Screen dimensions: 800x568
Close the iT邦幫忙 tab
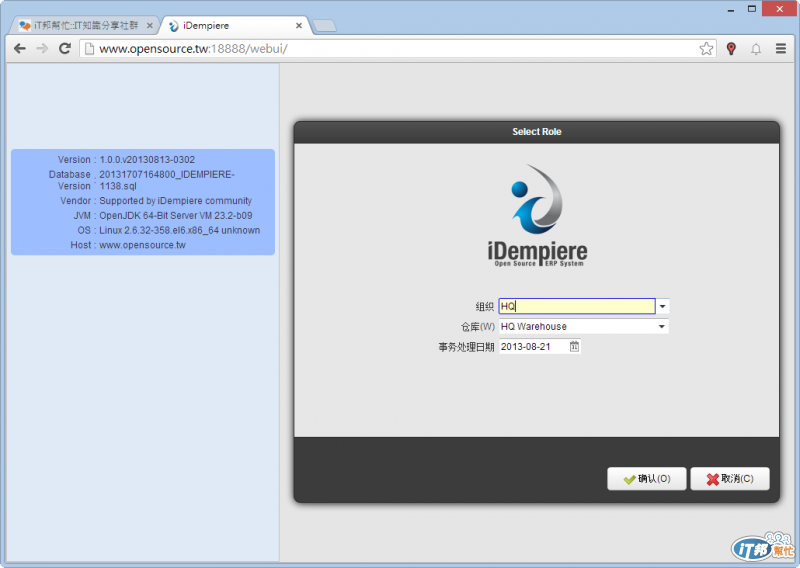click(149, 26)
